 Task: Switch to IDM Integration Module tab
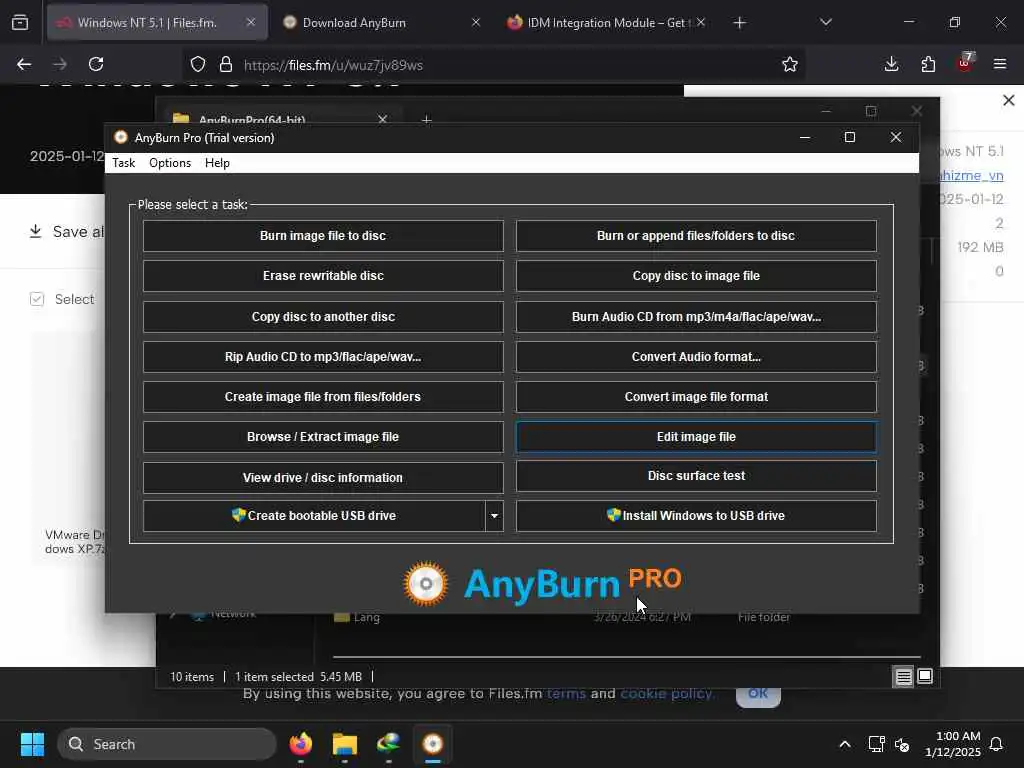coord(605,23)
